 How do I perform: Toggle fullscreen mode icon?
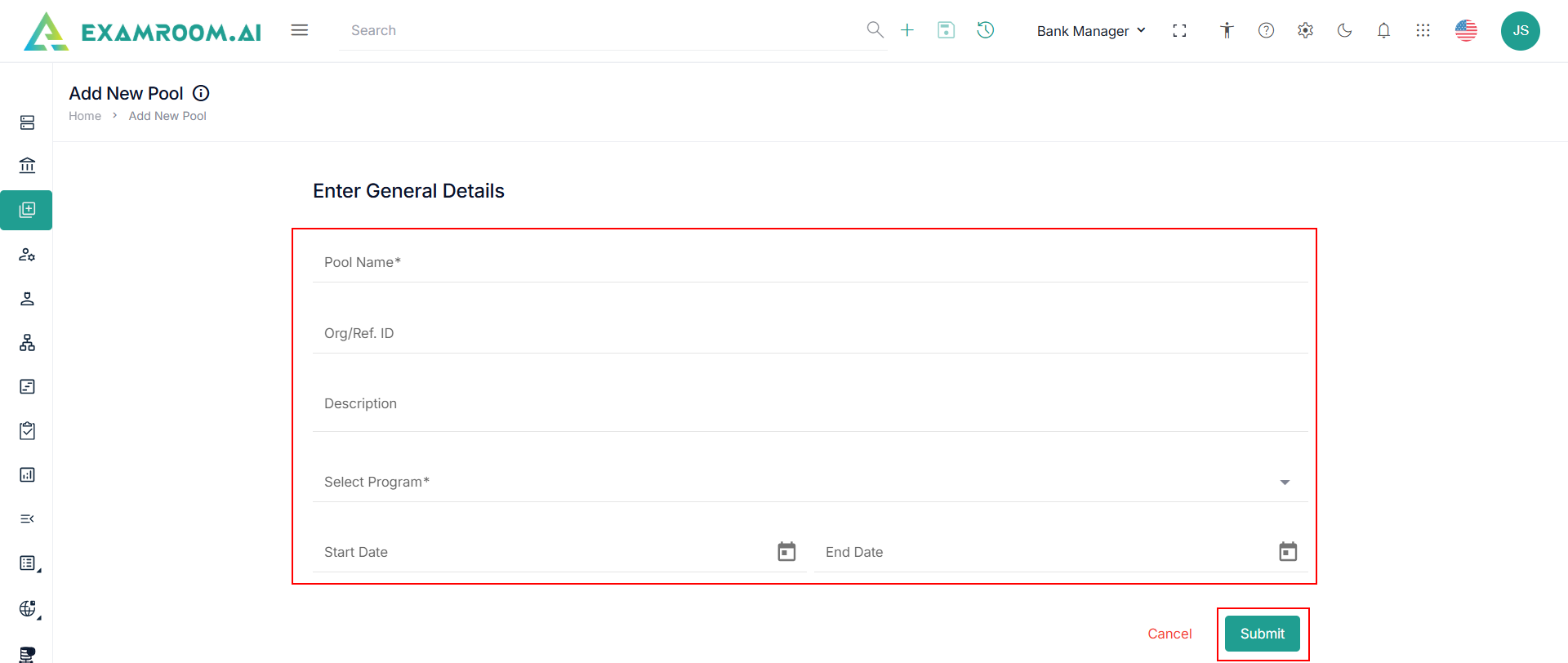coord(1179,30)
